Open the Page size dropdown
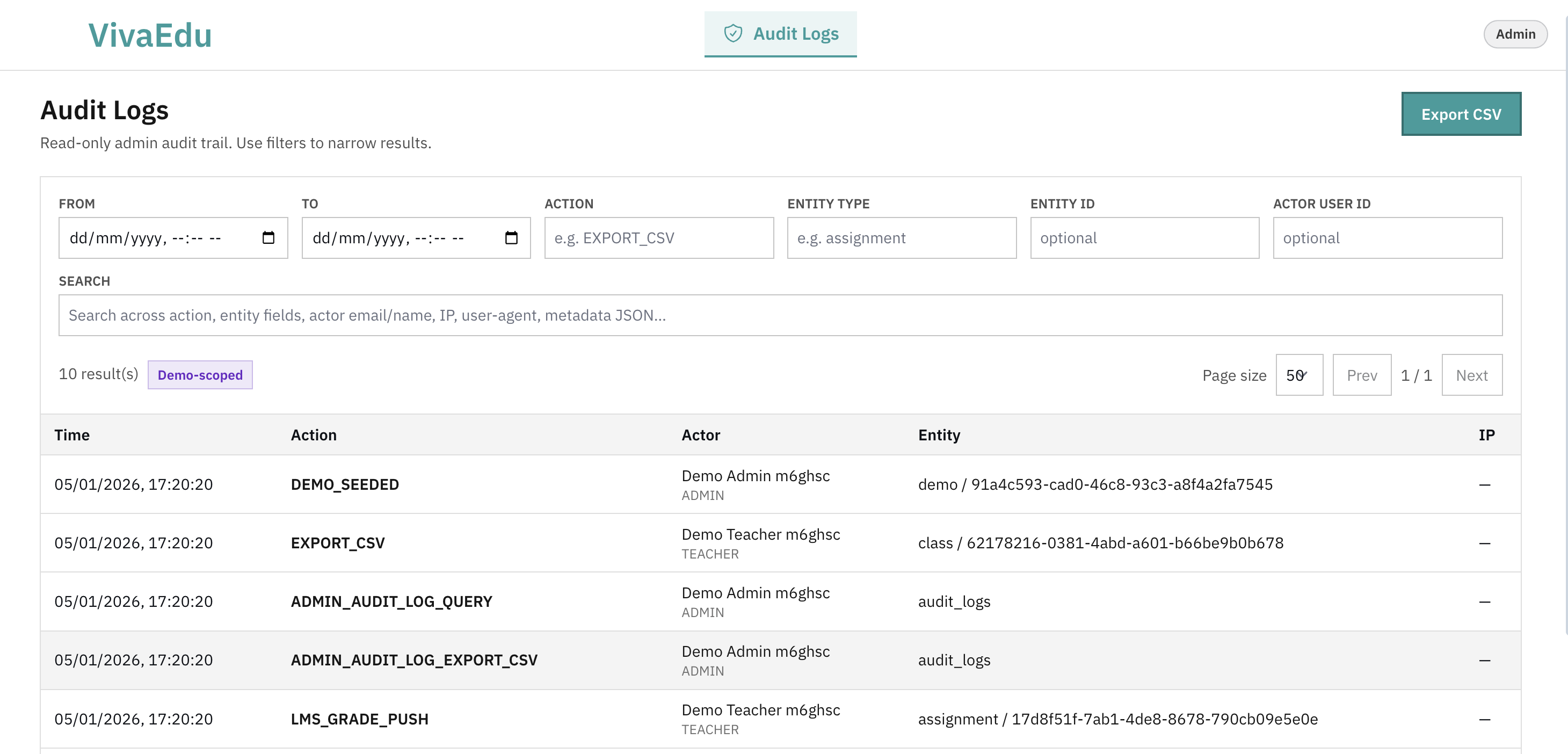 pos(1299,375)
